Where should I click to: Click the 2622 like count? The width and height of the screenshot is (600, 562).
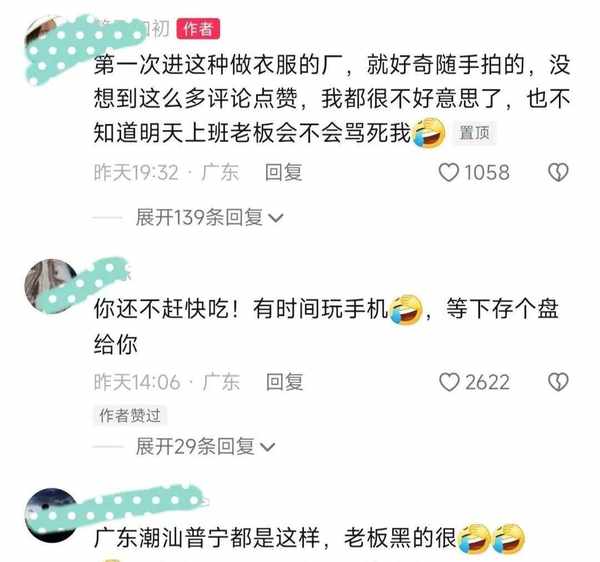pos(487,383)
